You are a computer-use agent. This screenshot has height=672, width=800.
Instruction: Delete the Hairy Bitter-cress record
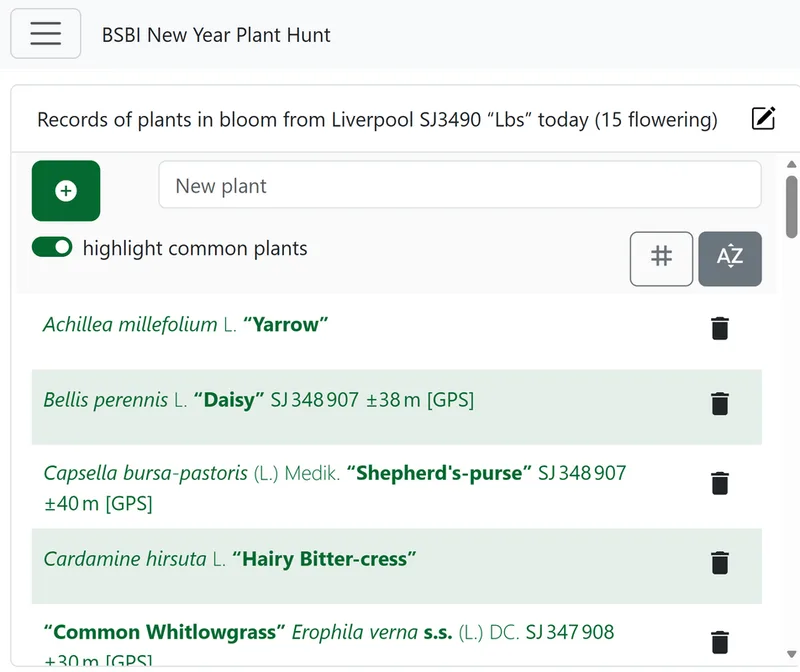(720, 562)
